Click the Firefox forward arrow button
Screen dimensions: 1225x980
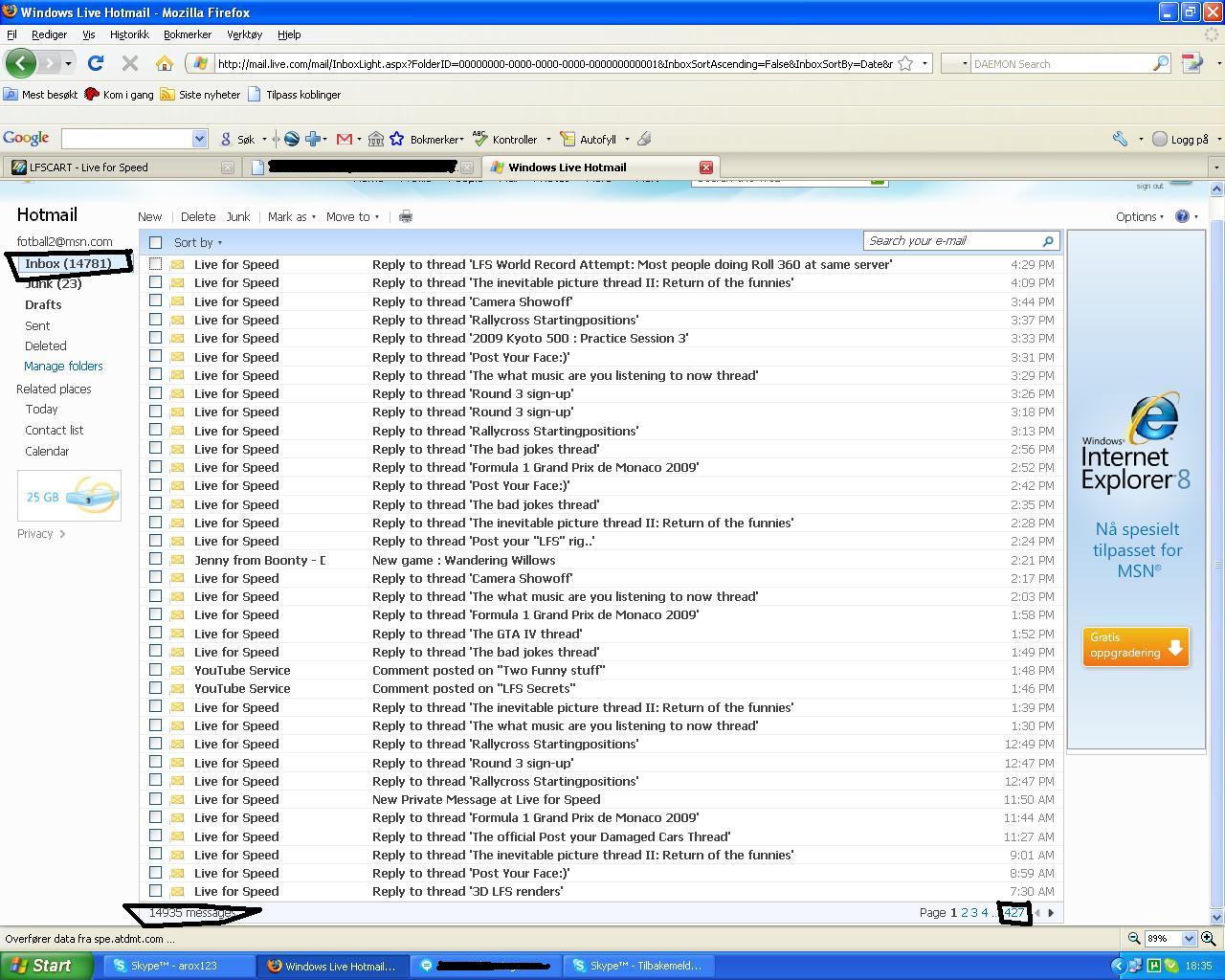pos(50,63)
